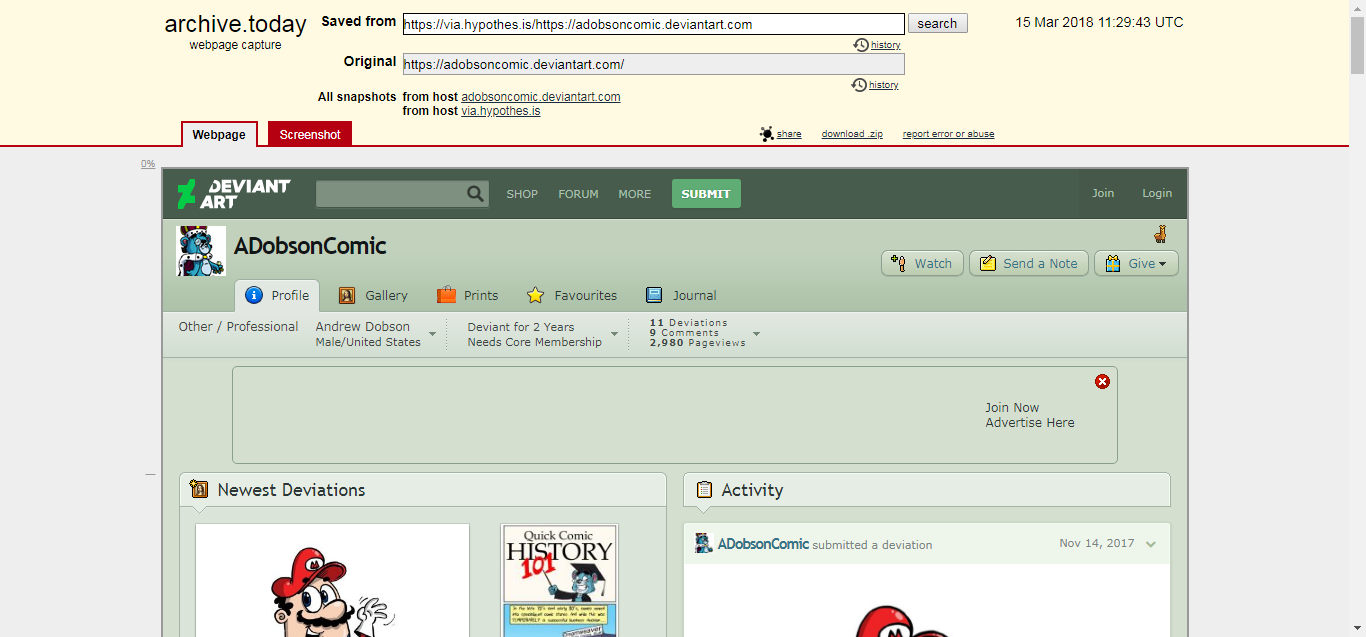Switch to the archive Screenshot tab

coord(310,134)
